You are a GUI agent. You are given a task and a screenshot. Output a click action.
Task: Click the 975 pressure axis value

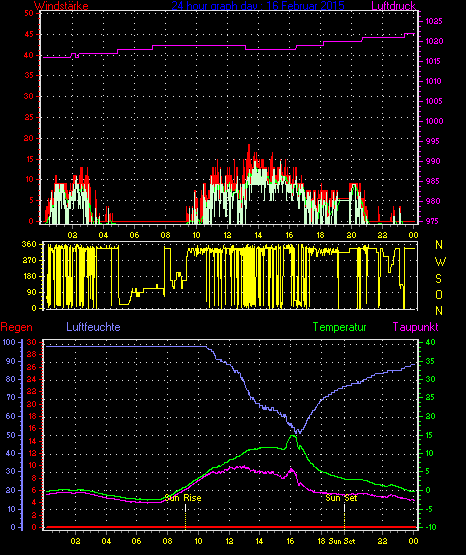pyautogui.click(x=432, y=221)
